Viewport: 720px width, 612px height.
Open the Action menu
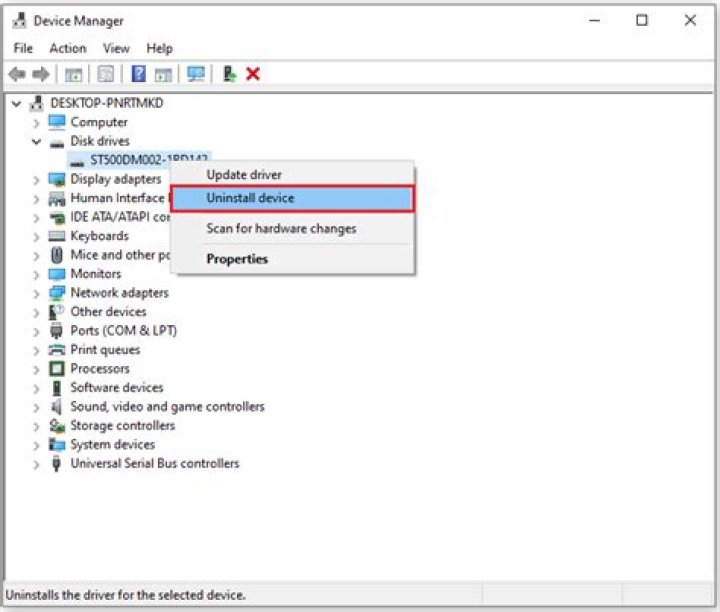pos(68,48)
